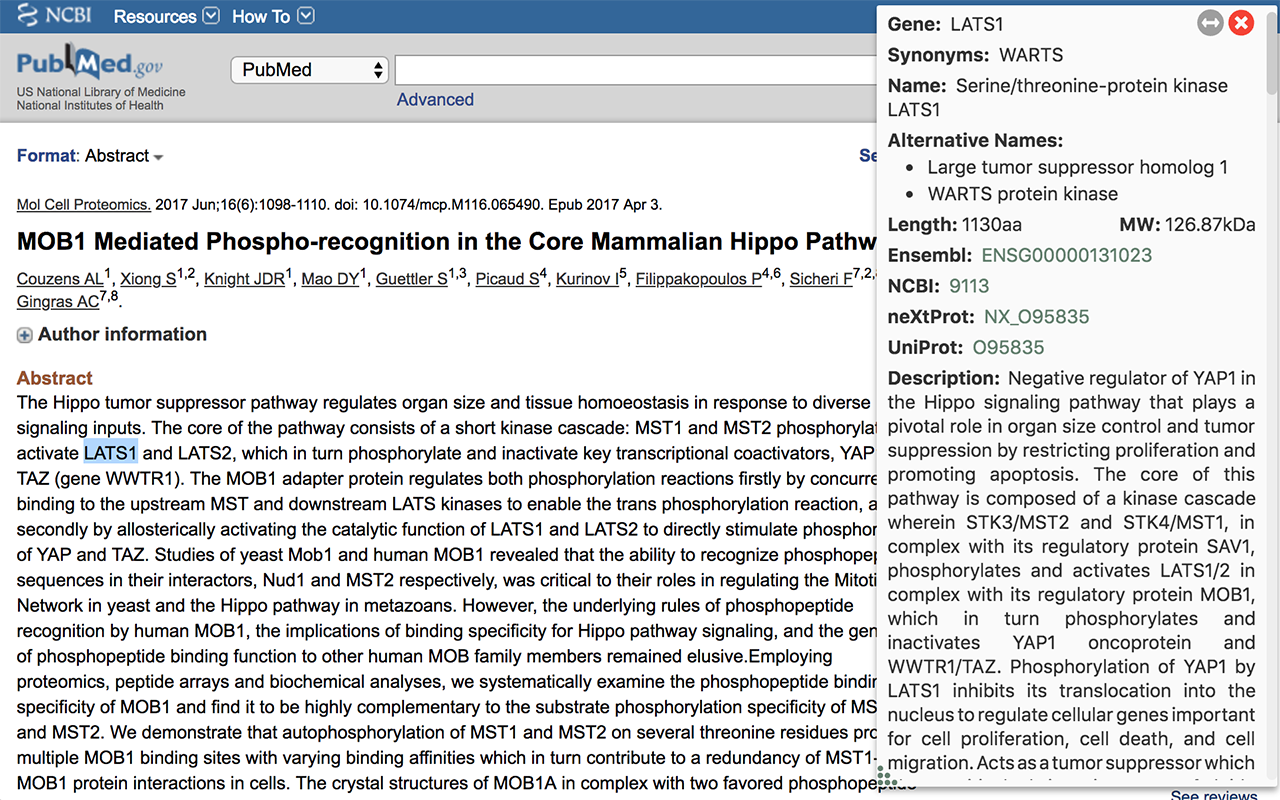Open the Resources dropdown menu
The height and width of the screenshot is (800, 1280).
tap(166, 17)
